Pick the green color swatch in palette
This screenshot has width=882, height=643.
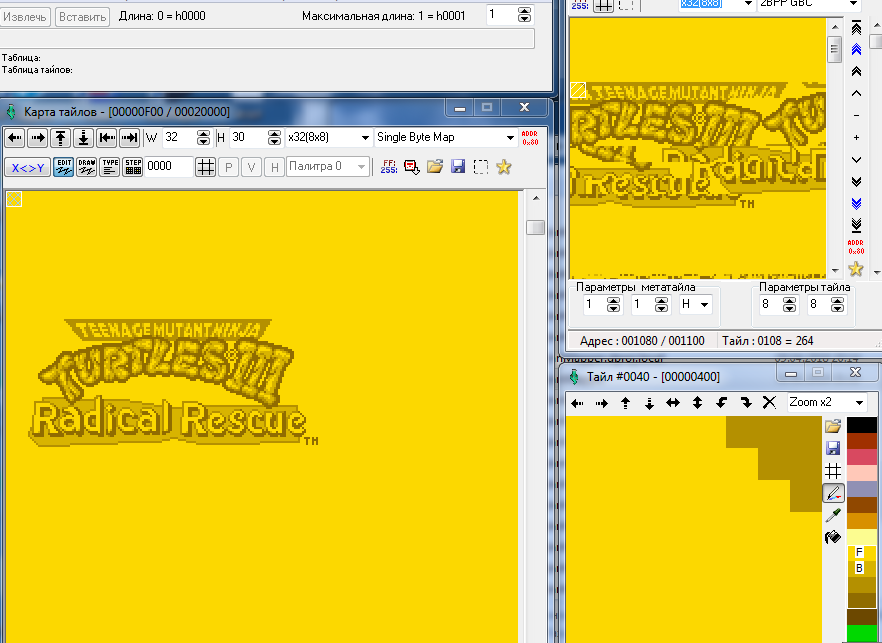coord(862,633)
